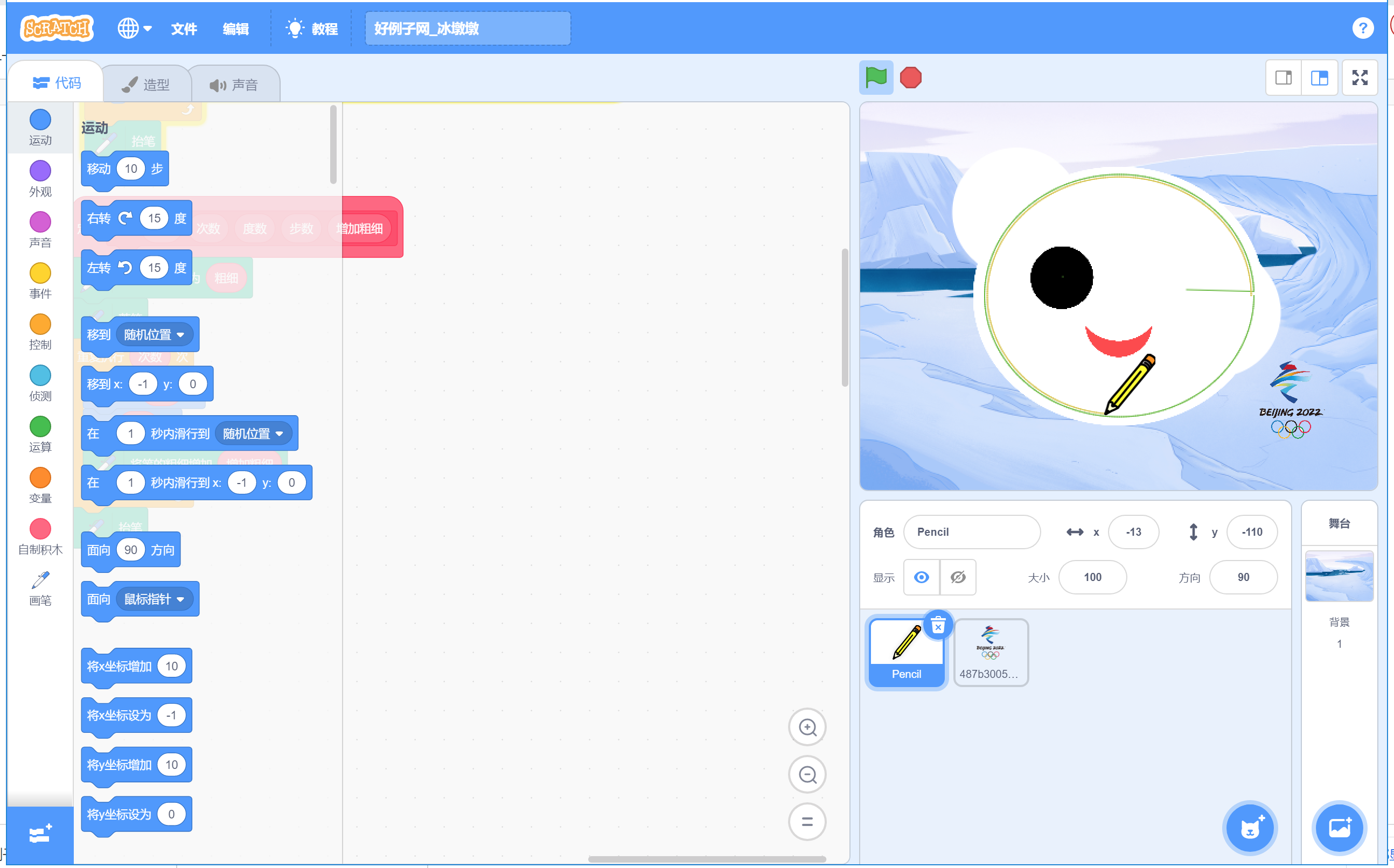The height and width of the screenshot is (868, 1394).
Task: Click the sprite name field Pencil
Action: click(x=971, y=531)
